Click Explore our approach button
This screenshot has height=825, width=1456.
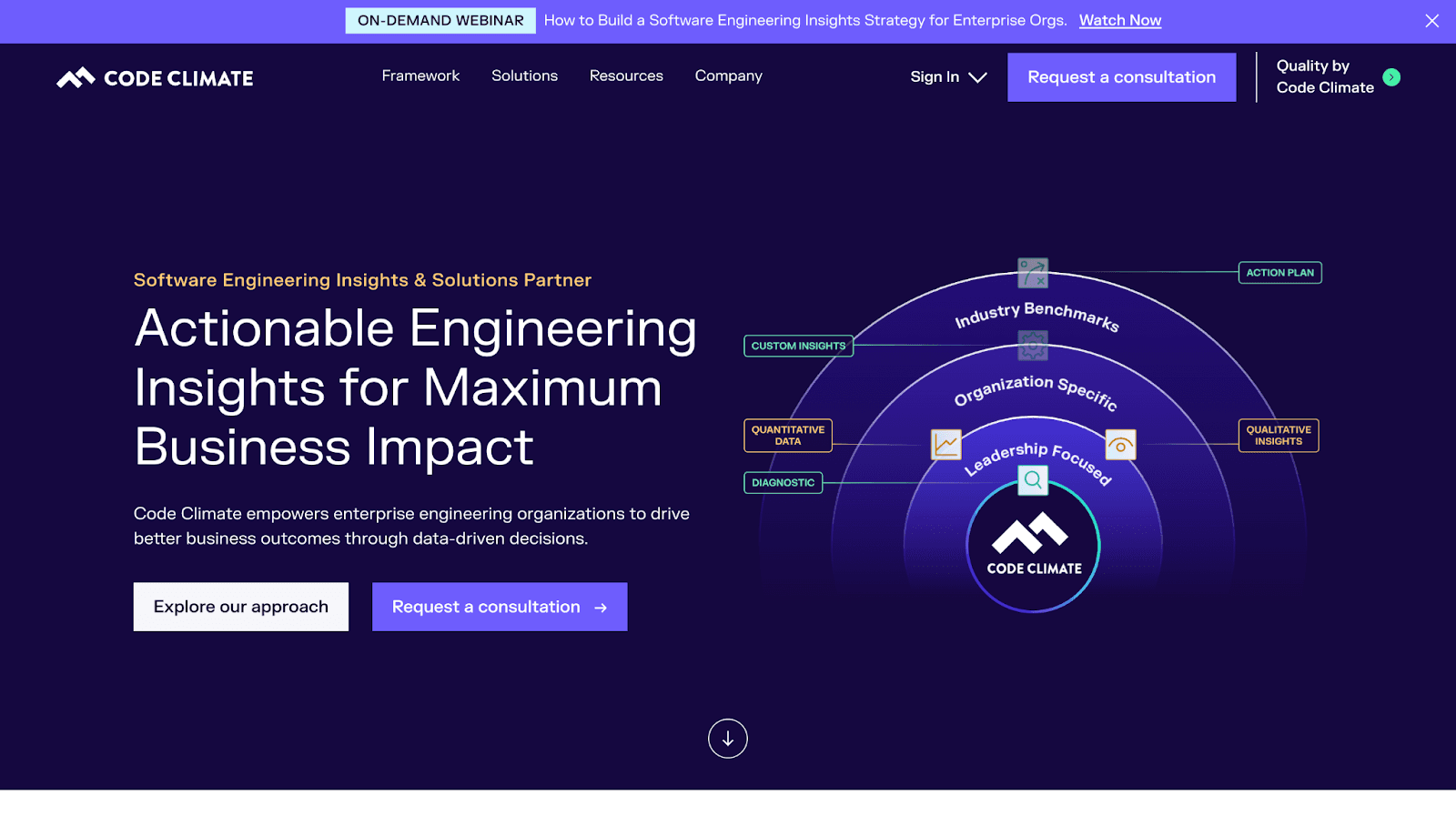[241, 607]
